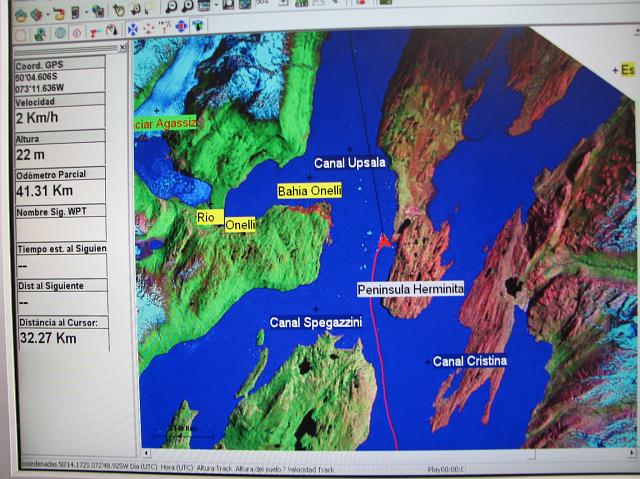The height and width of the screenshot is (479, 640).
Task: Click the green umbrella-shaped T icon
Action: tap(198, 25)
